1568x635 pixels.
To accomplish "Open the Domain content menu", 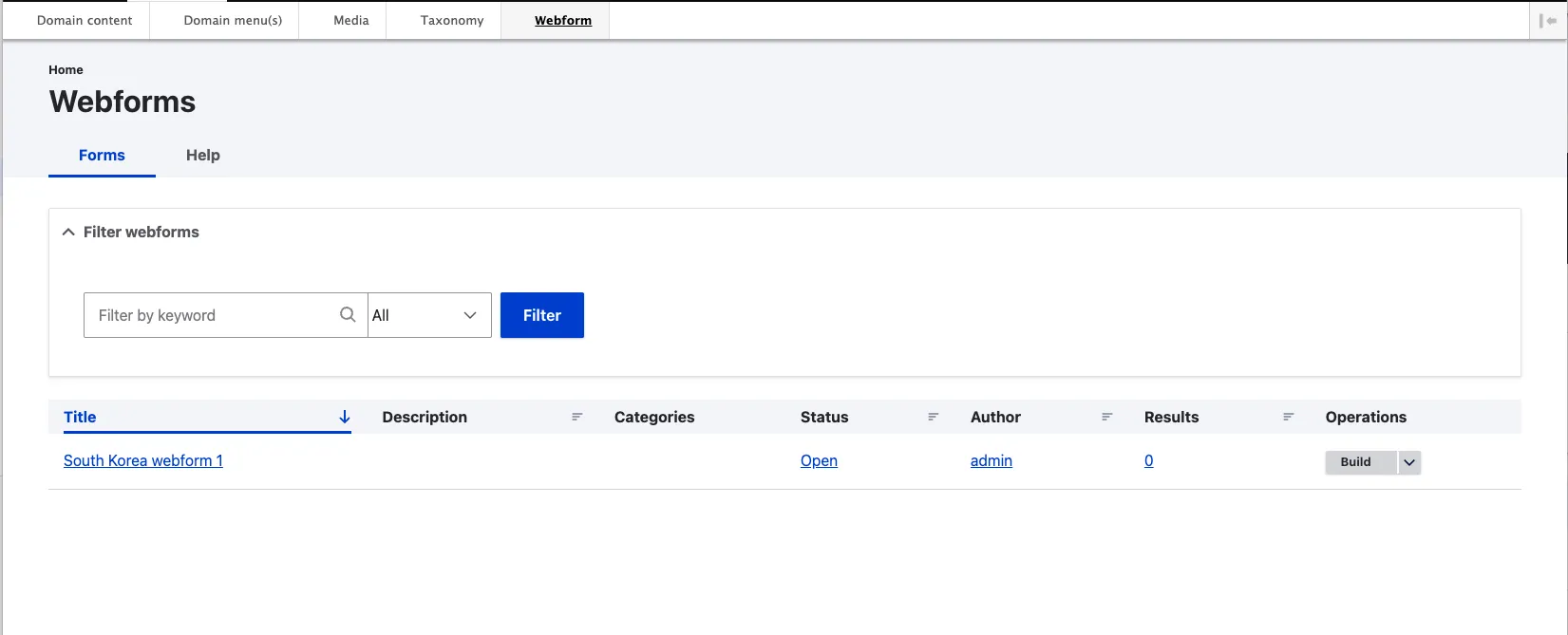I will tap(85, 20).
